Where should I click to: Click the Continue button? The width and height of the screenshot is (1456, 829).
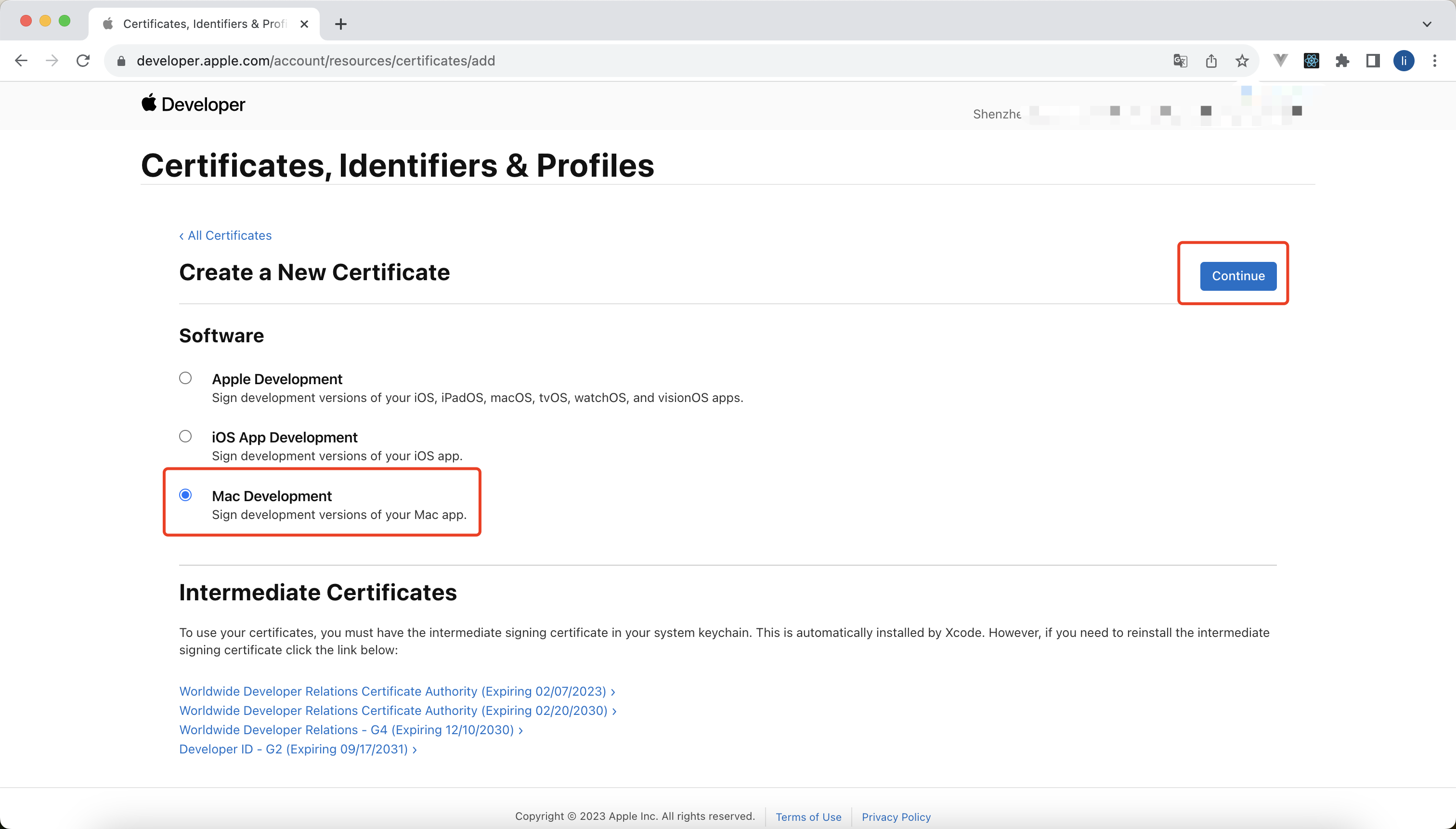coord(1237,276)
